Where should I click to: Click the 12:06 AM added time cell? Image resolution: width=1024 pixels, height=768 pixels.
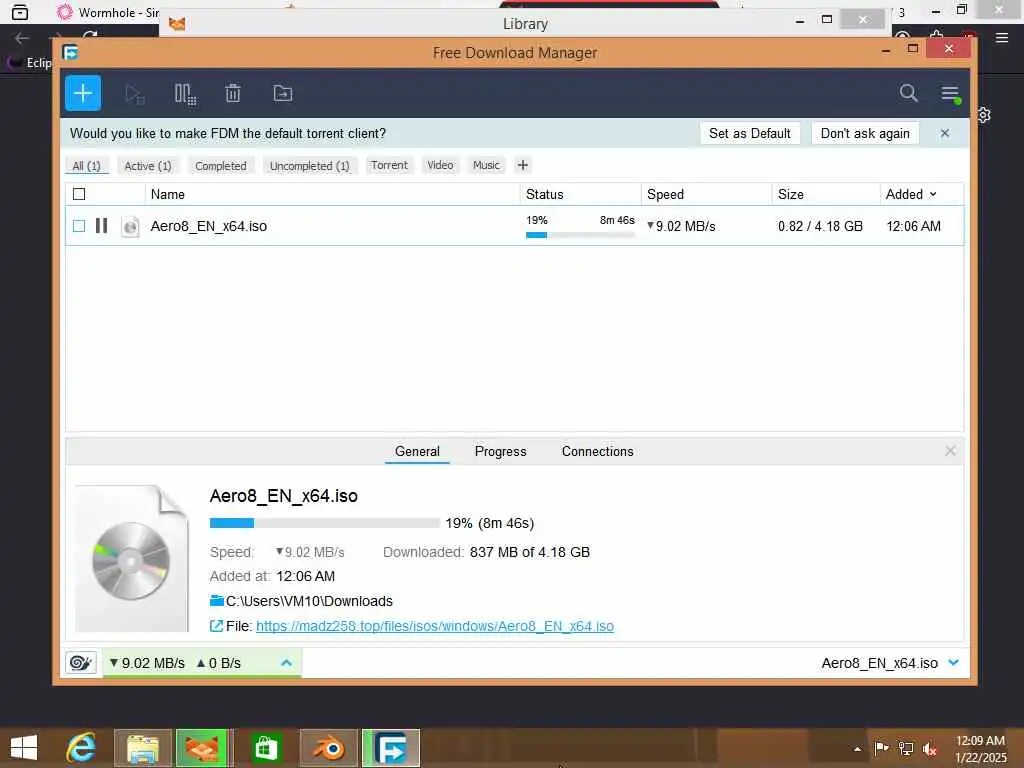[x=914, y=226]
